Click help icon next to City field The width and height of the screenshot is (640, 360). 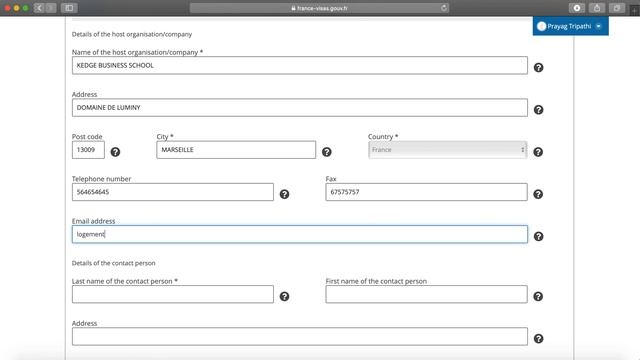pyautogui.click(x=327, y=152)
